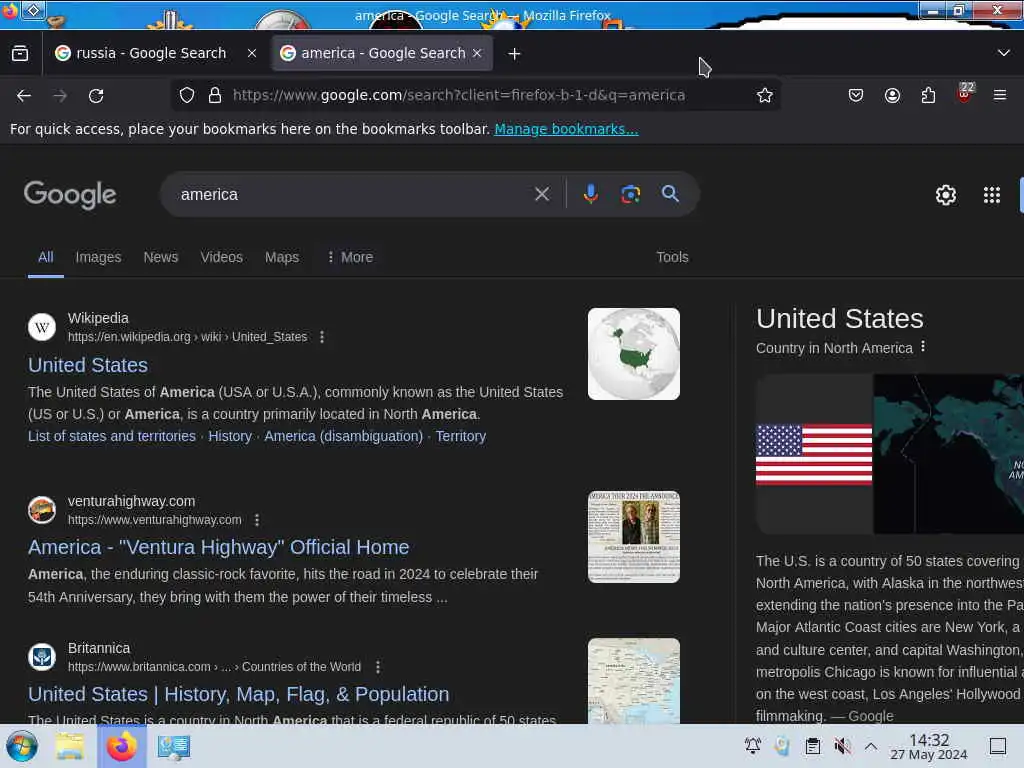The width and height of the screenshot is (1024, 768).
Task: Open America (disambiguation) link
Action: click(344, 436)
